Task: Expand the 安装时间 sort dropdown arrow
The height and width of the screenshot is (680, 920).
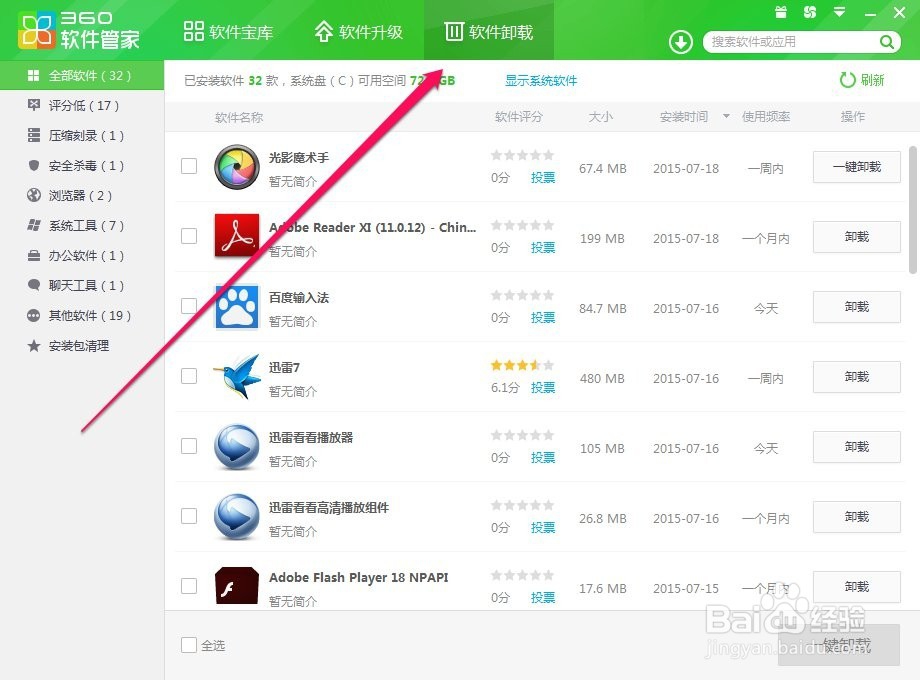Action: 724,117
